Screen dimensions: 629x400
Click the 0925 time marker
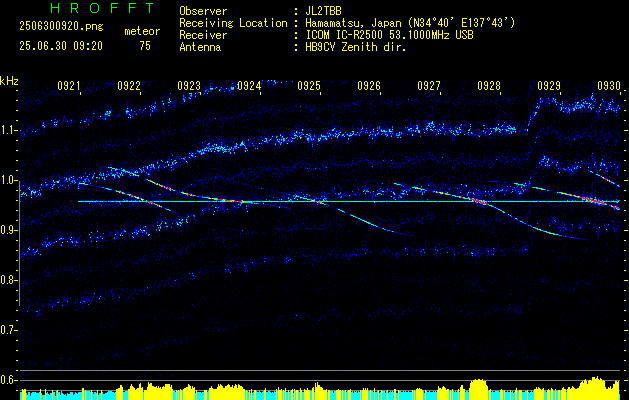[309, 85]
